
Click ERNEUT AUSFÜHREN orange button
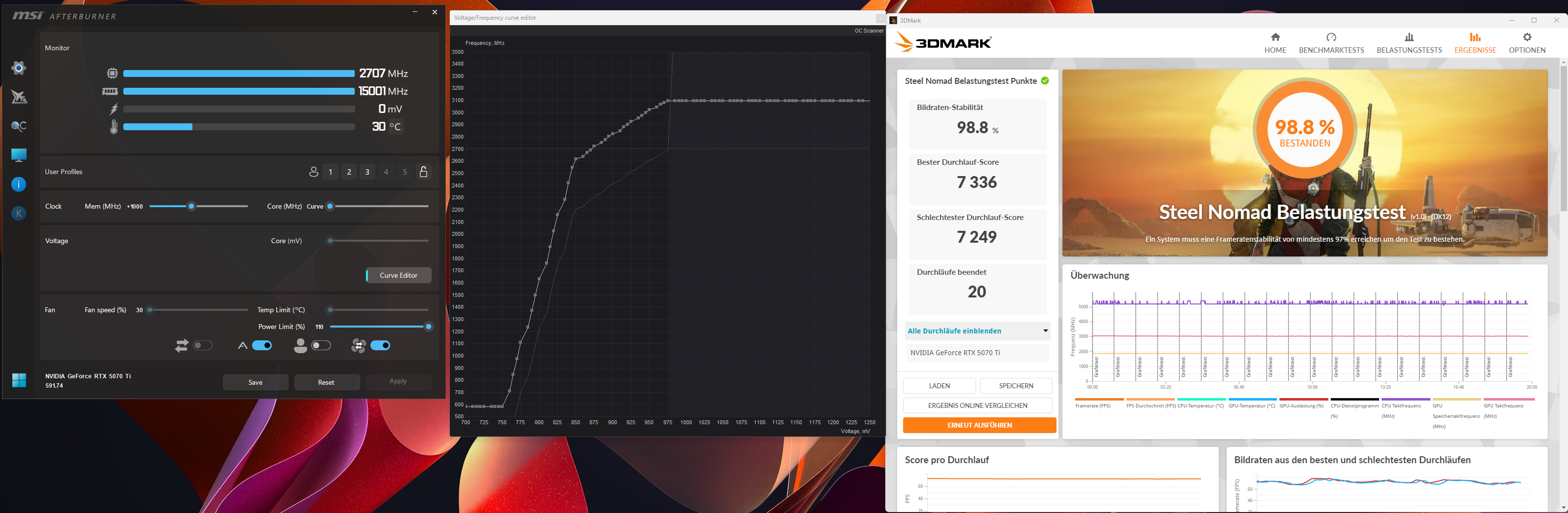[980, 425]
